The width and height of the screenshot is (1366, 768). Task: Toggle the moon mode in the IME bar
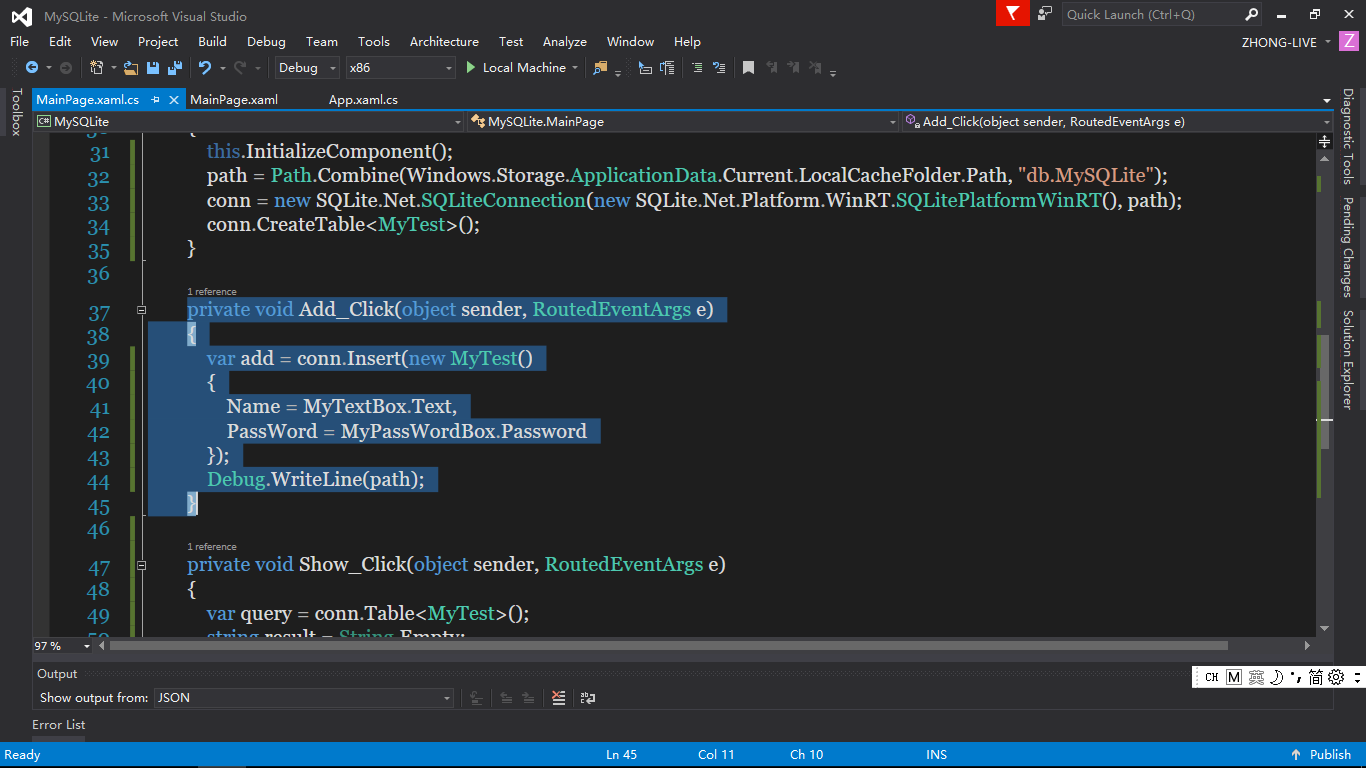tap(1276, 677)
